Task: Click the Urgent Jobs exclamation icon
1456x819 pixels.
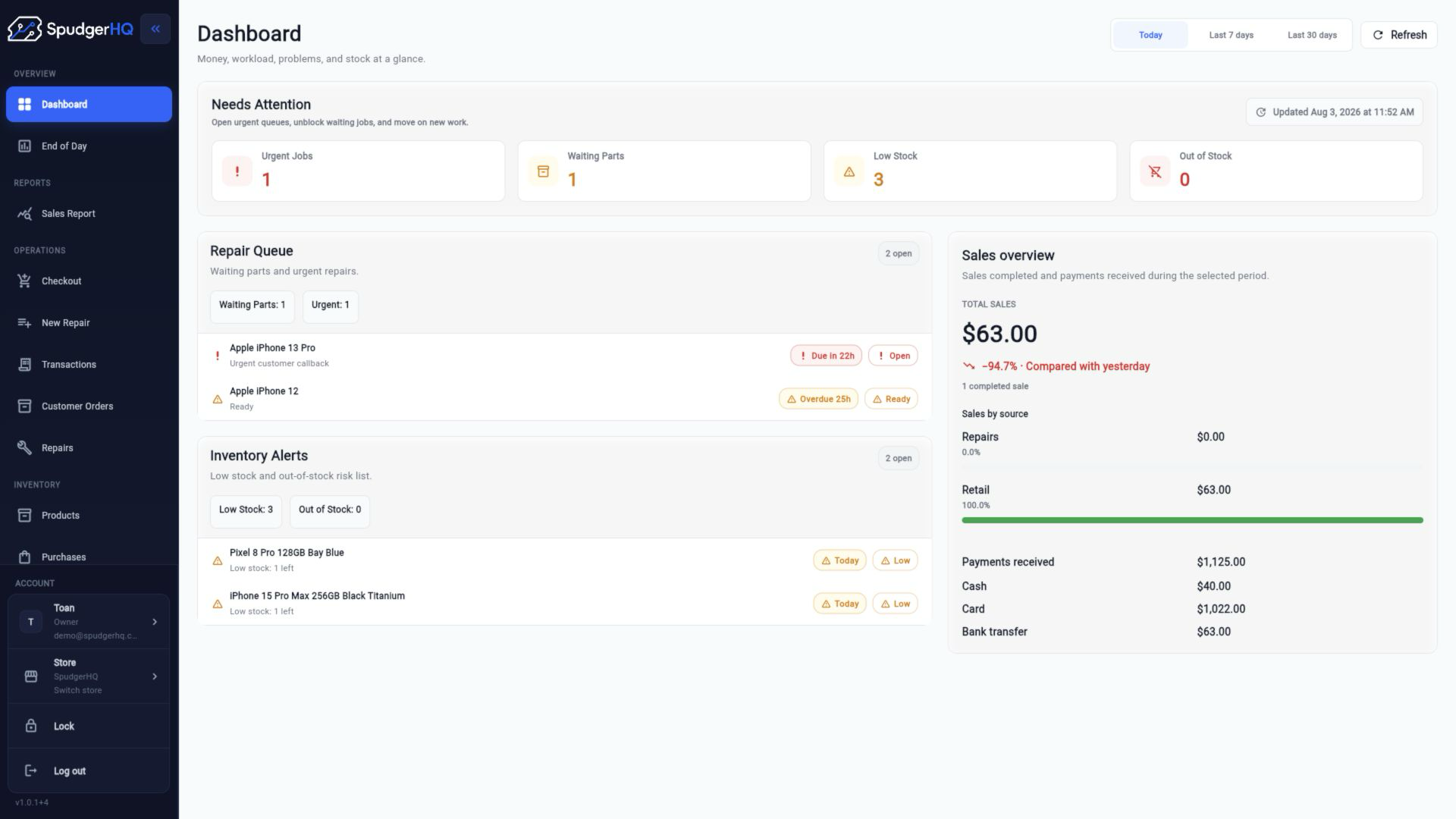Action: [x=237, y=171]
